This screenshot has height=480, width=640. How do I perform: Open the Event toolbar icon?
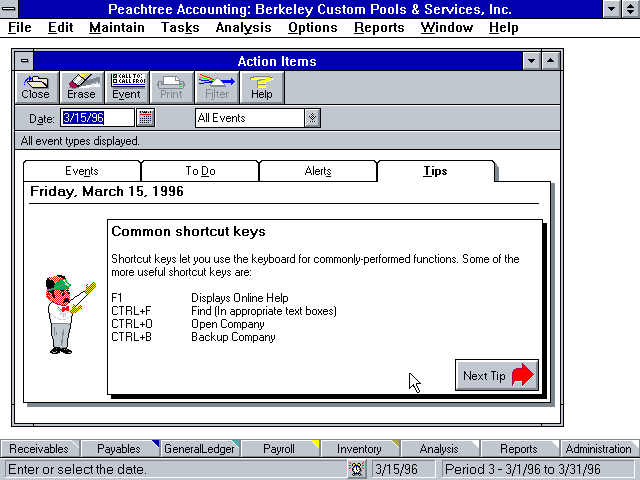[126, 87]
